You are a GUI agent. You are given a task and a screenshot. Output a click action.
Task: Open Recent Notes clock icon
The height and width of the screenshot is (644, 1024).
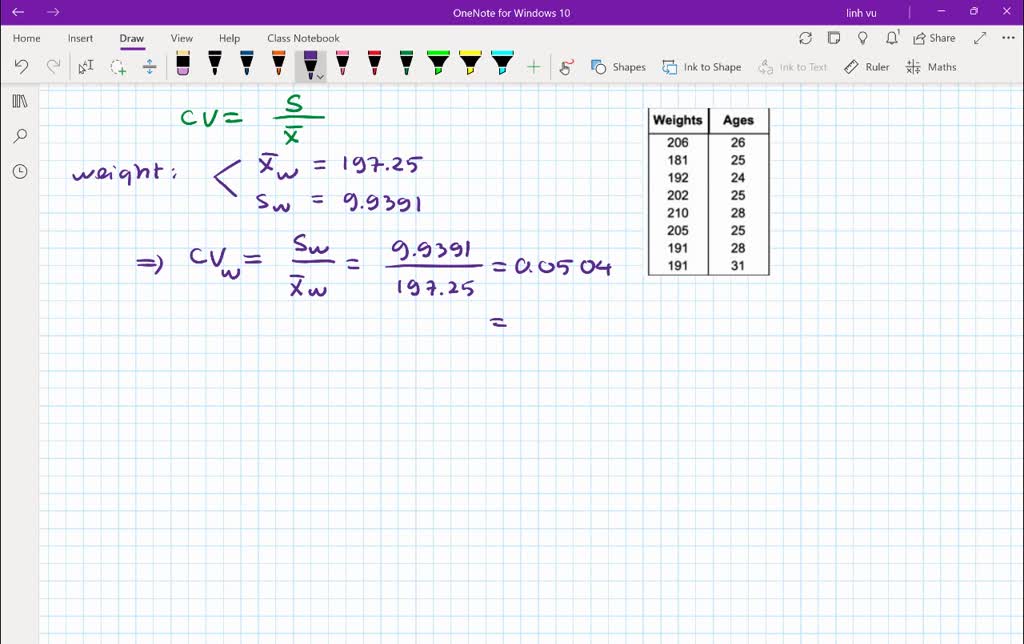click(20, 171)
